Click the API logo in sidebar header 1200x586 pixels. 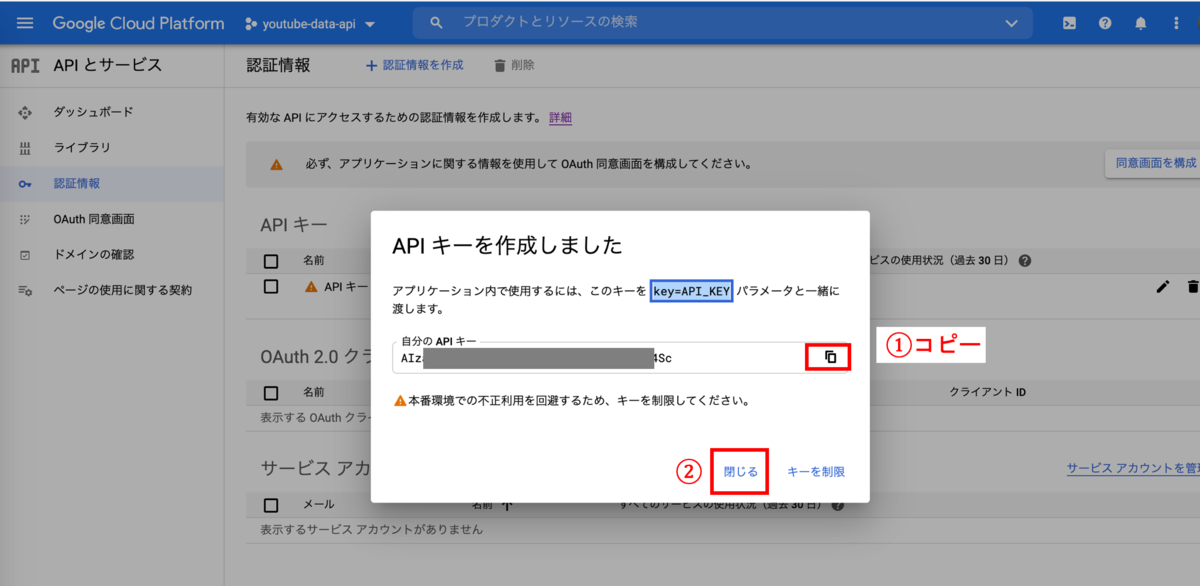pos(25,66)
